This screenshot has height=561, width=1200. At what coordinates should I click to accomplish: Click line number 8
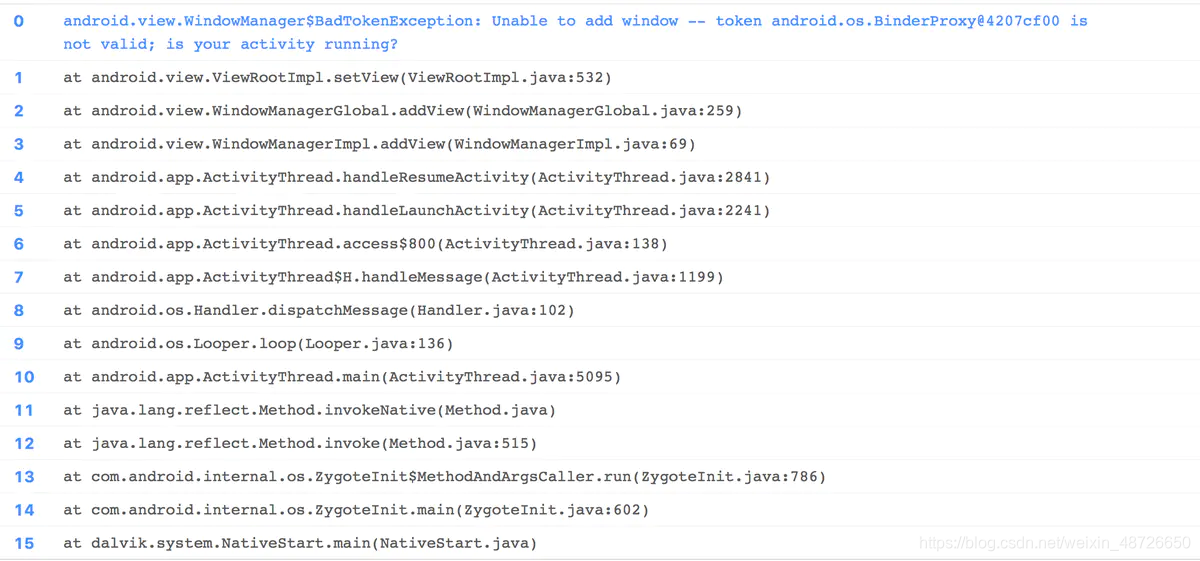tap(19, 311)
